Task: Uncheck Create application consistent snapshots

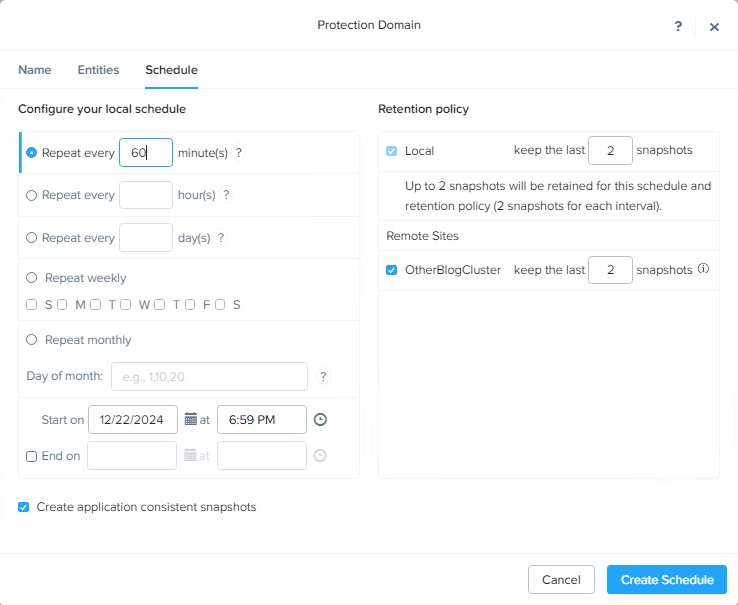Action: tap(24, 507)
